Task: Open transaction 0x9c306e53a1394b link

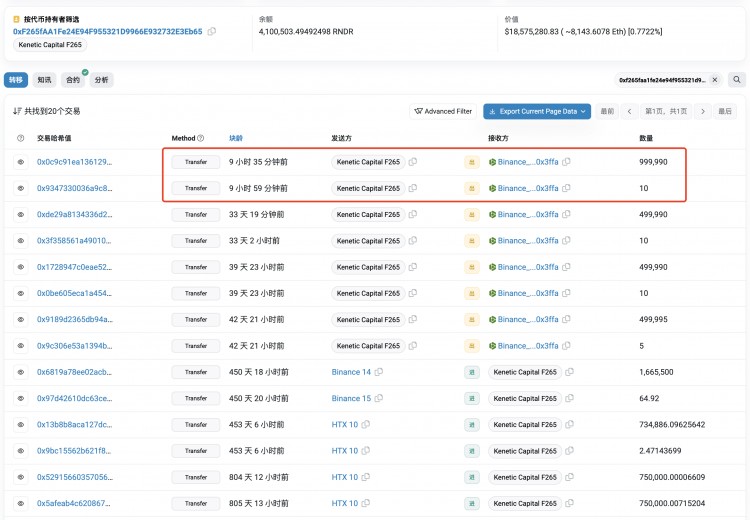Action: [75, 346]
